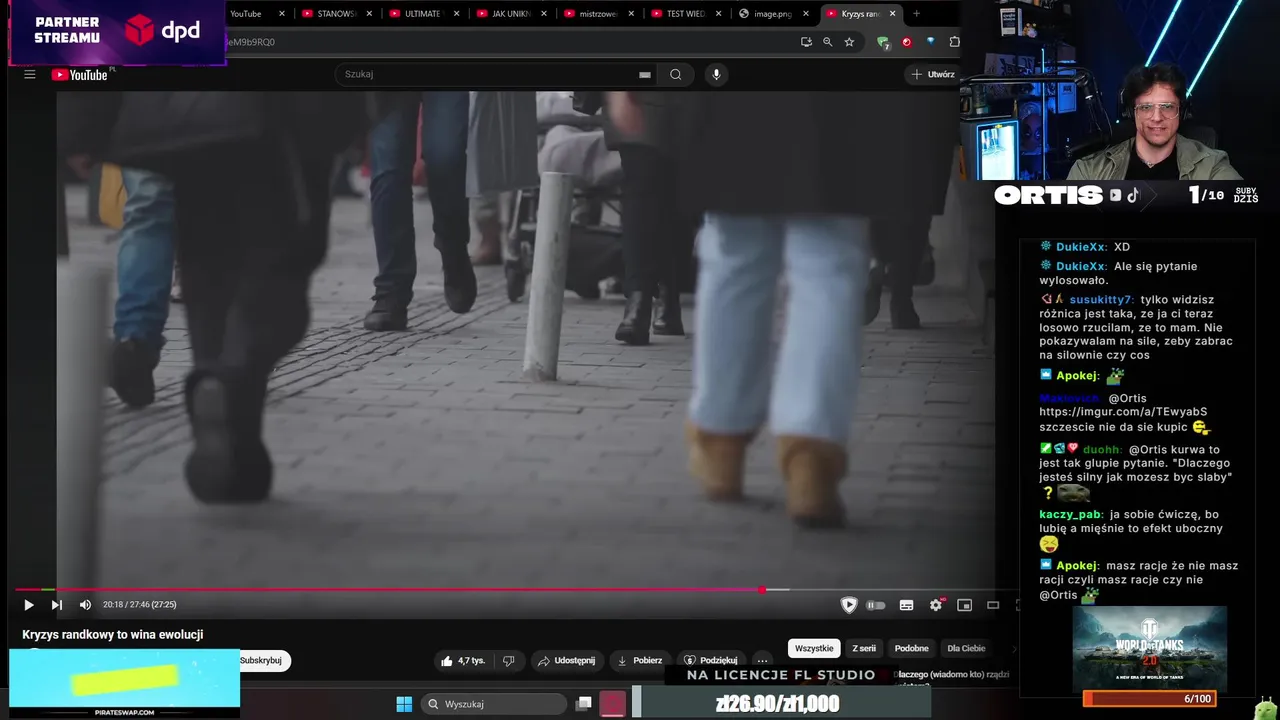Select the Dla Ciebie filter chip
The width and height of the screenshot is (1280, 720).
pyautogui.click(x=966, y=648)
